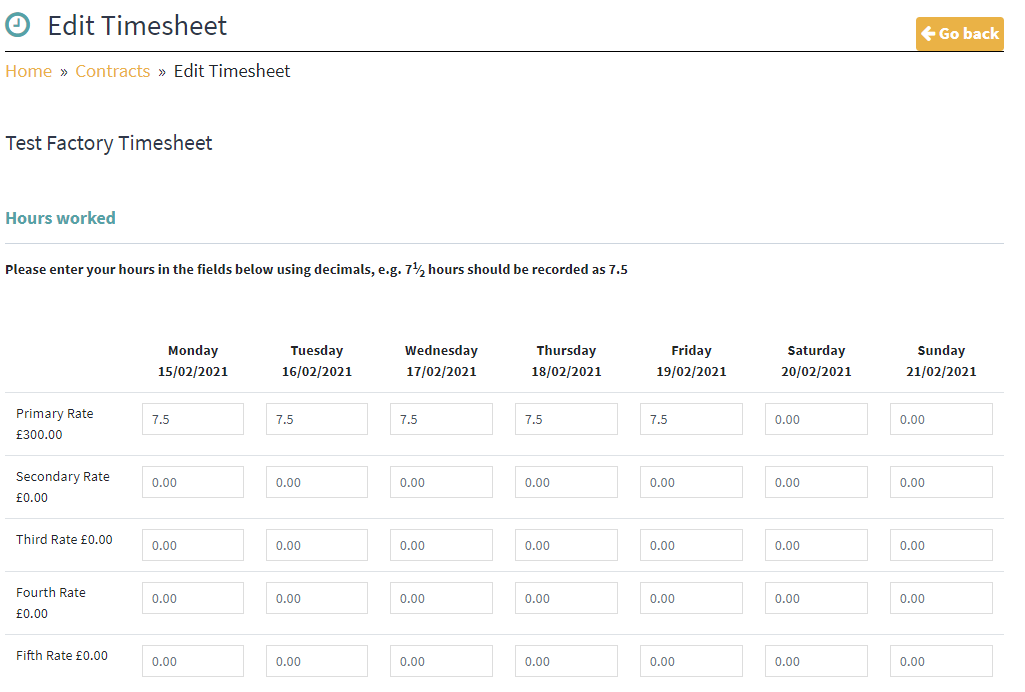Click the Fifth Rate £0.00 row label
1025x692 pixels.
[x=62, y=655]
